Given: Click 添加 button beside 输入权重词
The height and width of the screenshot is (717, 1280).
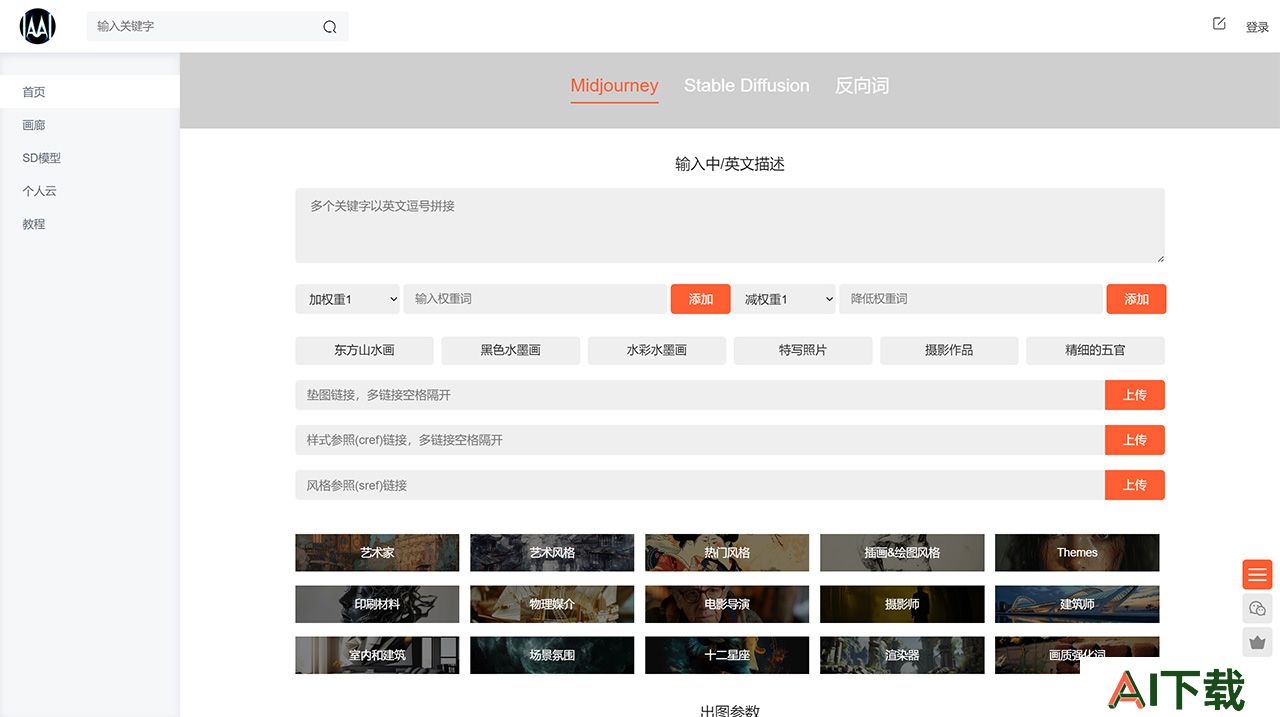Looking at the screenshot, I should pyautogui.click(x=701, y=299).
